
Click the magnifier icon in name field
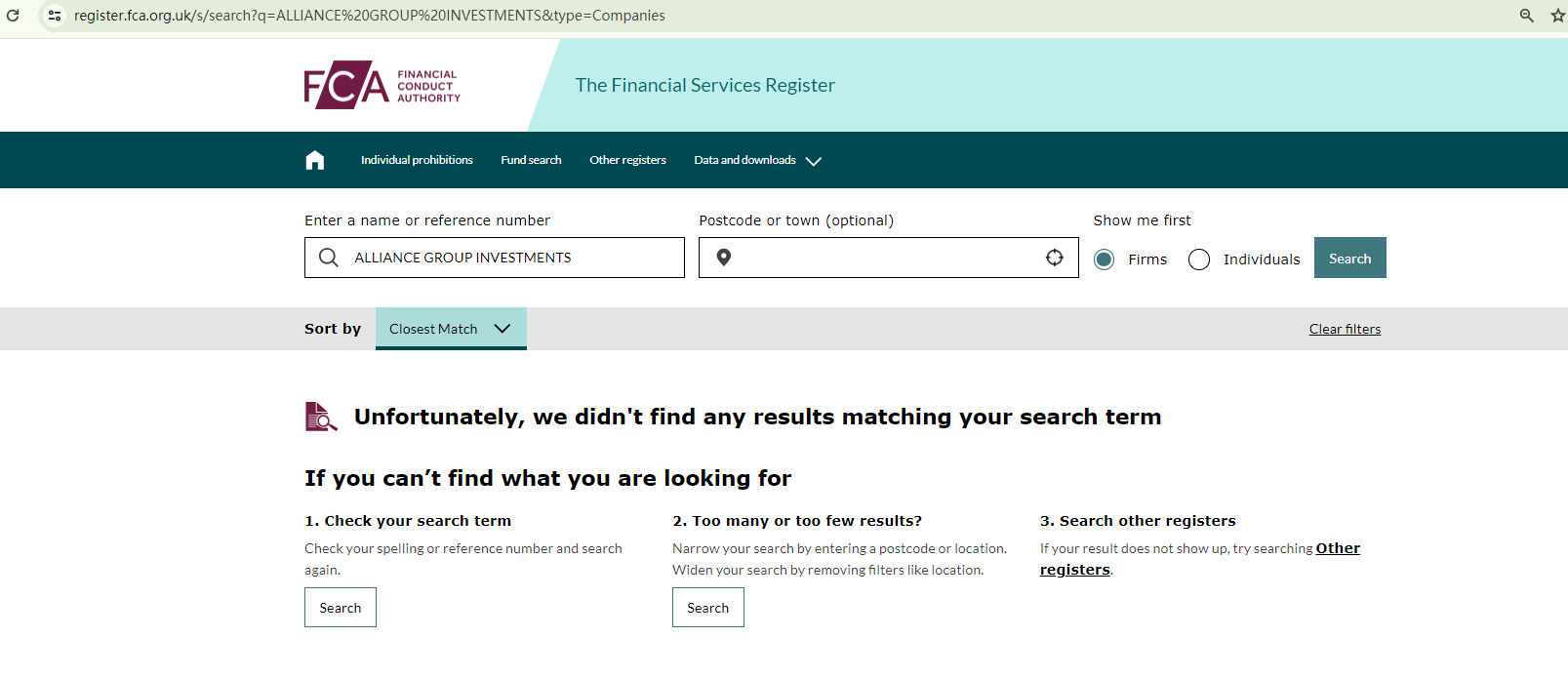(329, 258)
